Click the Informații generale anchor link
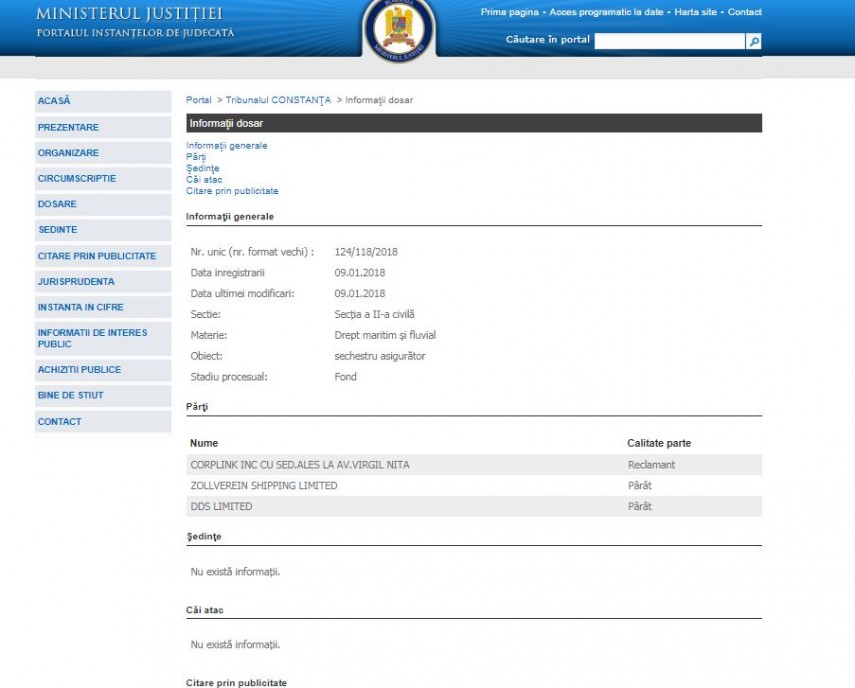The width and height of the screenshot is (855, 688). [226, 146]
